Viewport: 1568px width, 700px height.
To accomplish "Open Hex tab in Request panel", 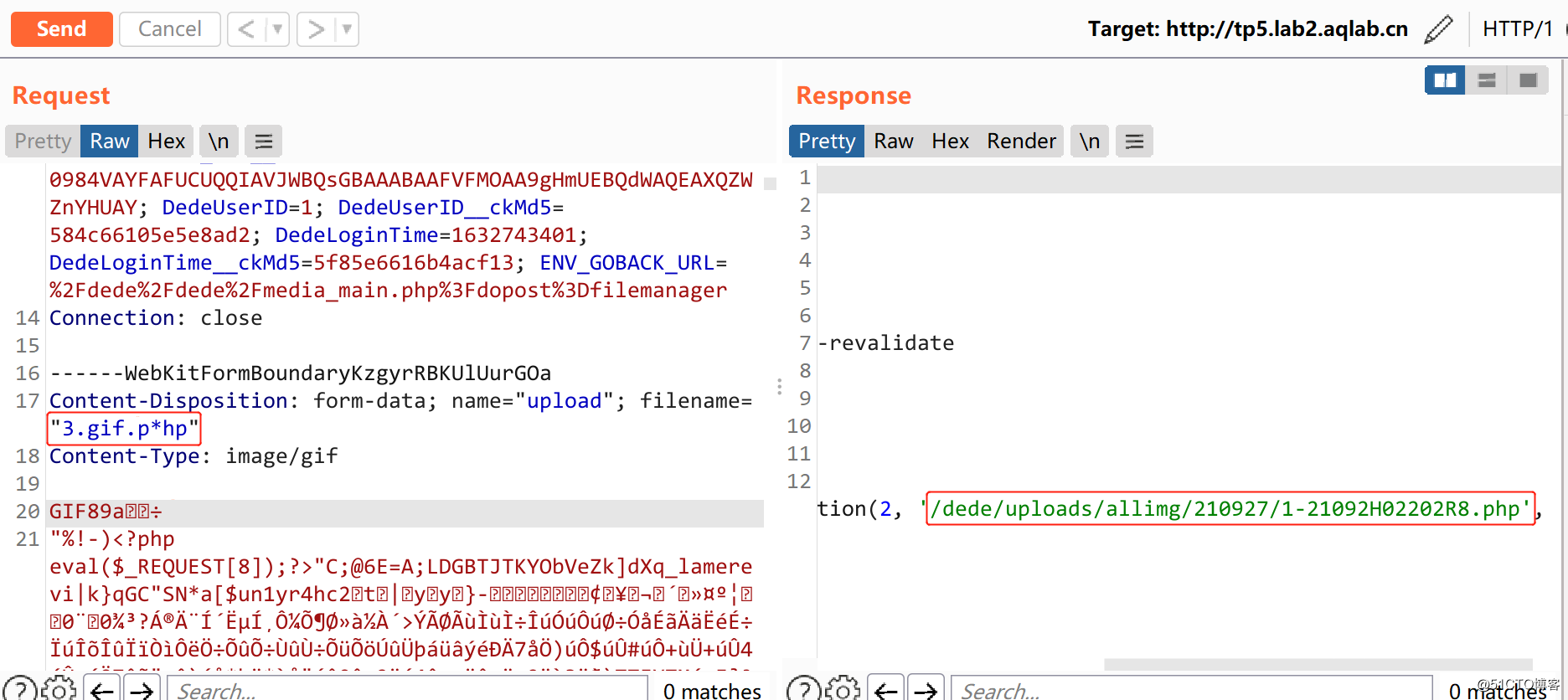I will point(166,141).
